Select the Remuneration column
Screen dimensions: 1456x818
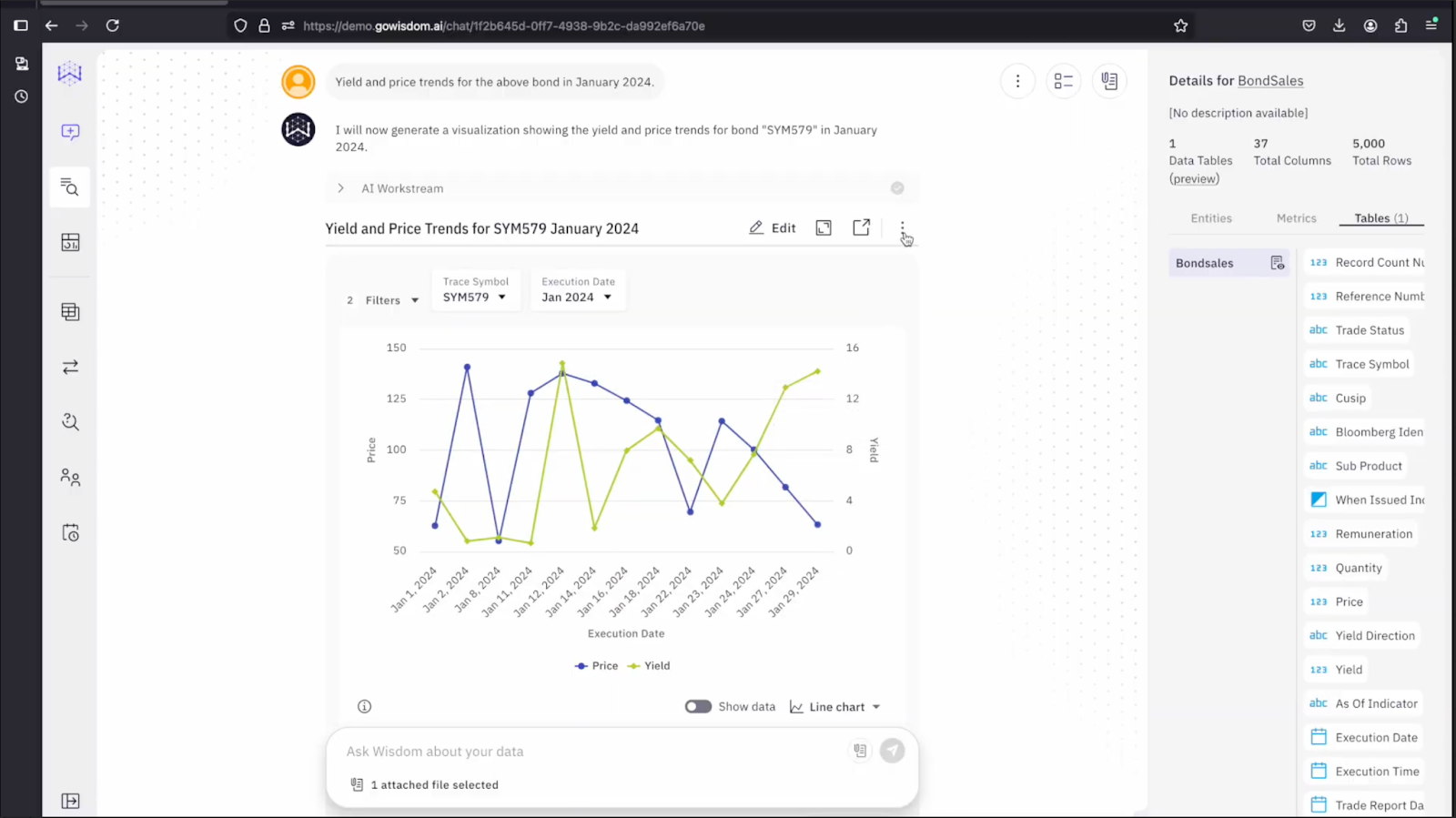point(1361,534)
